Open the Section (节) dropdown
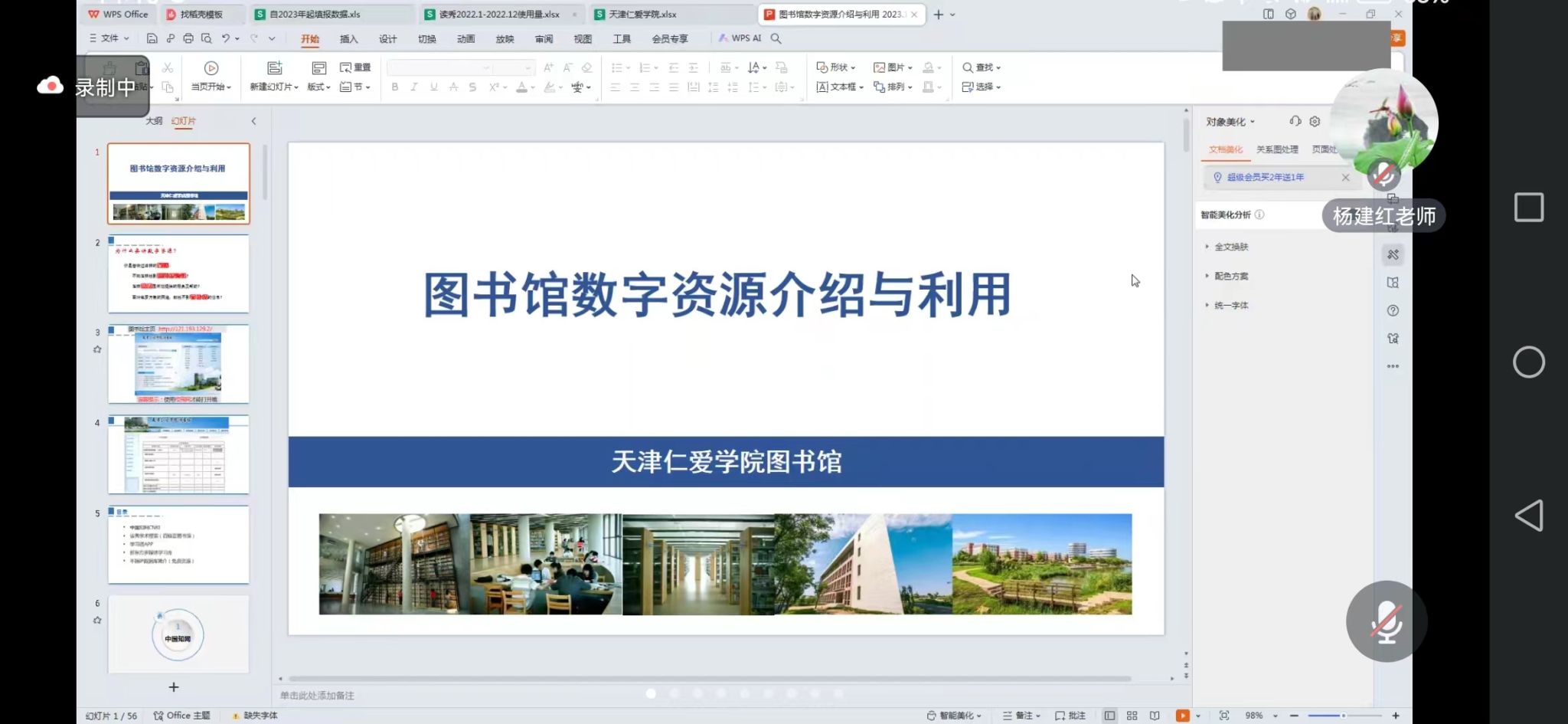Image resolution: width=1568 pixels, height=724 pixels. click(x=355, y=87)
